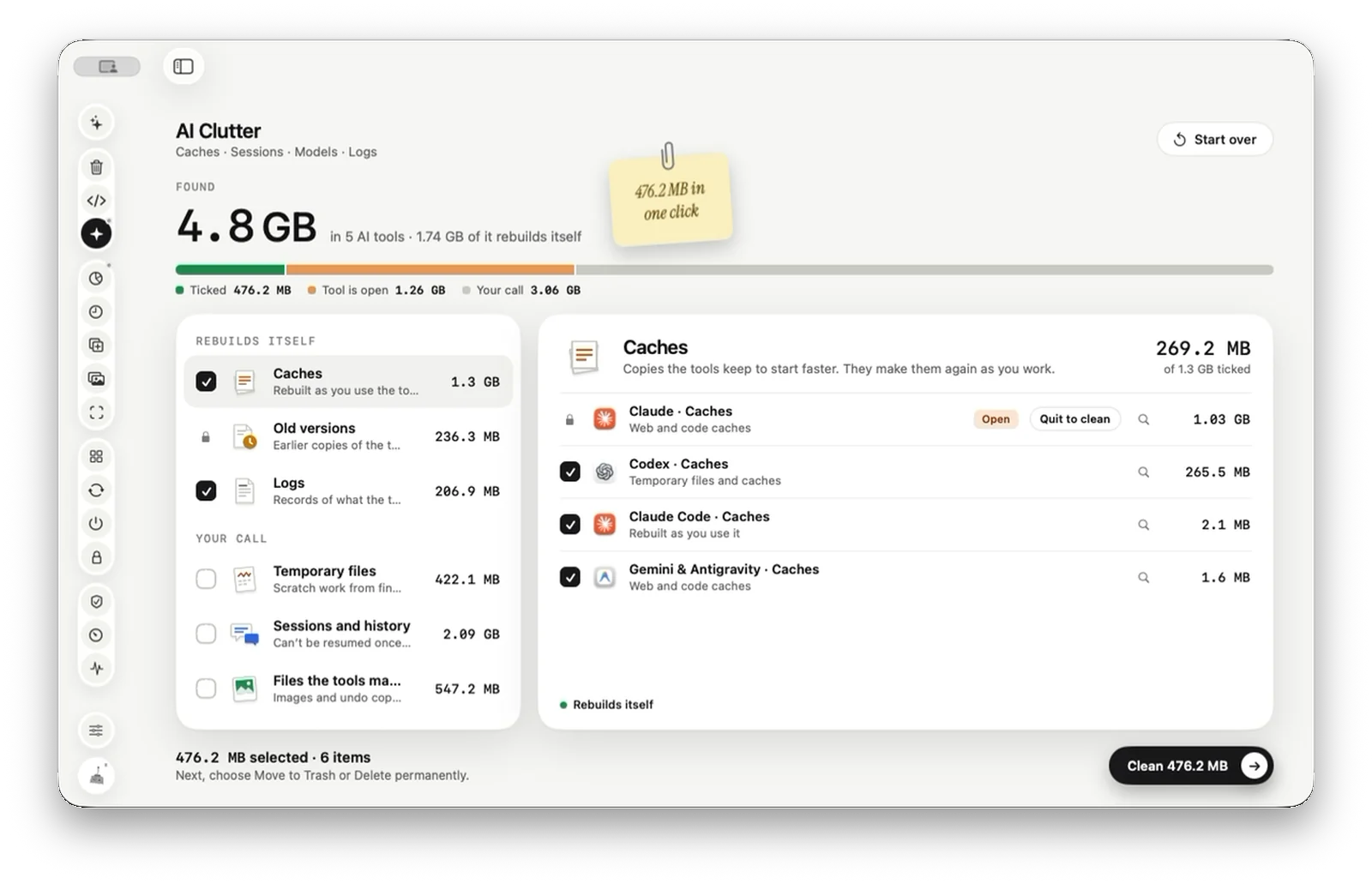Uncheck Claude Code Caches item
Screen dimensions: 1372x884
coord(569,525)
